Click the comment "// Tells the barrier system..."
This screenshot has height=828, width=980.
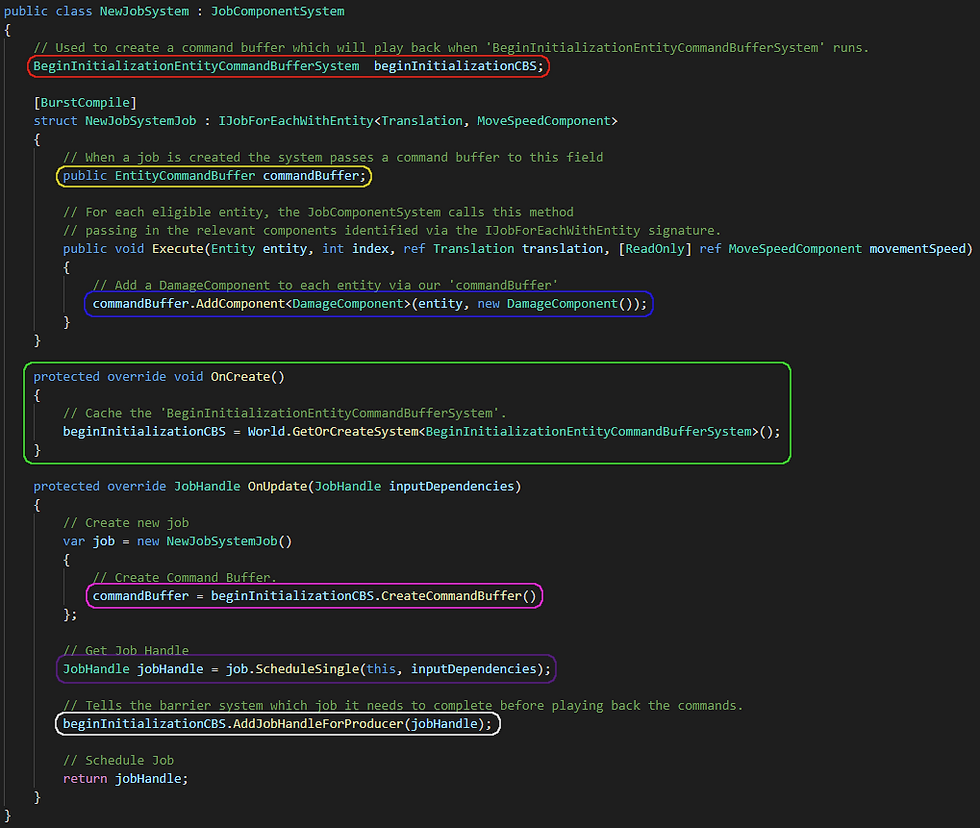point(403,706)
